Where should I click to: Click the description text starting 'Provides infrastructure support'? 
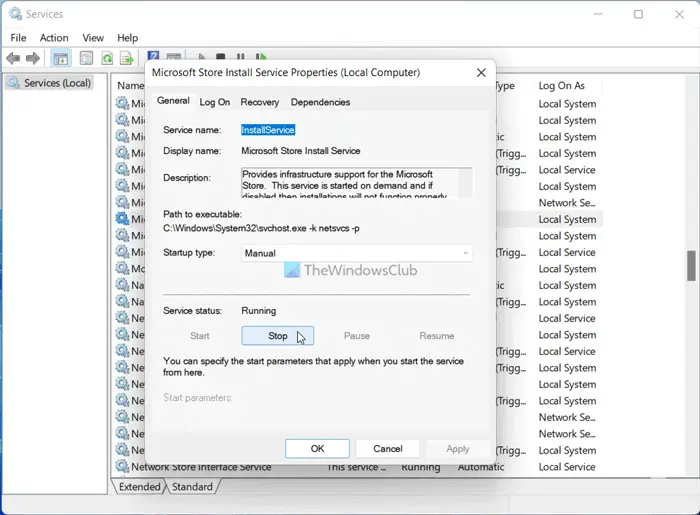(x=344, y=184)
